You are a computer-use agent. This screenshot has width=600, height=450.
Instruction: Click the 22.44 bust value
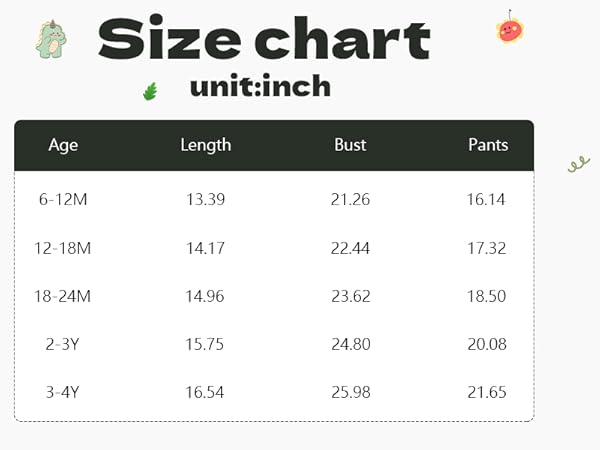pyautogui.click(x=350, y=247)
